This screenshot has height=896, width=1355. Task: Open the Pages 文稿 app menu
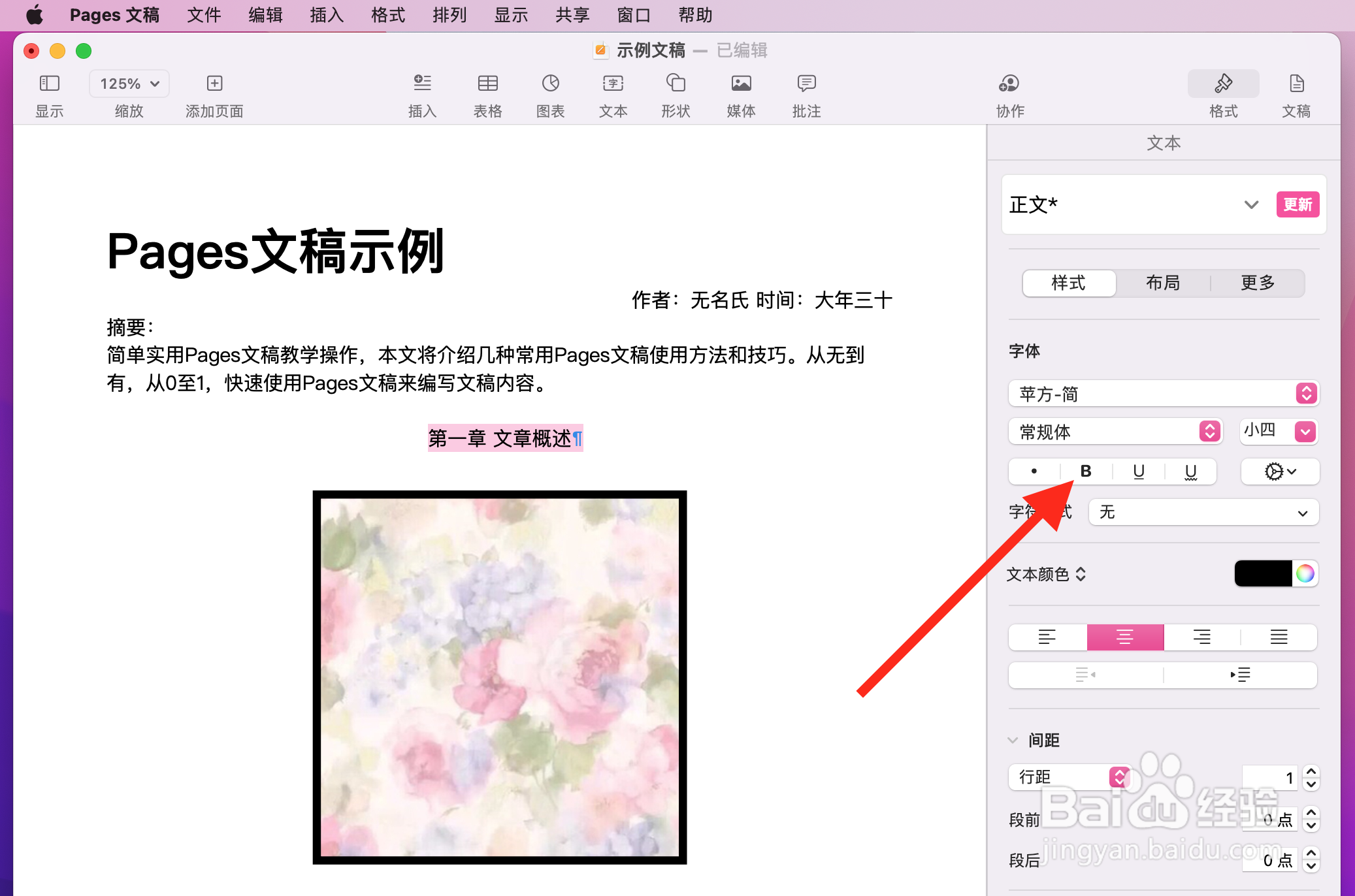pyautogui.click(x=114, y=14)
